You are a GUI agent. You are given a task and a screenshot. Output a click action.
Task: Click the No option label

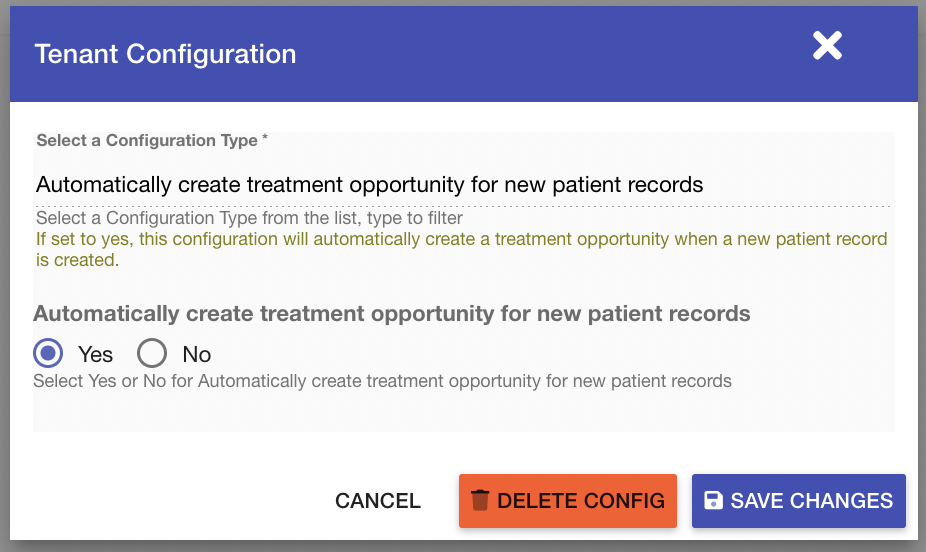[x=197, y=354]
